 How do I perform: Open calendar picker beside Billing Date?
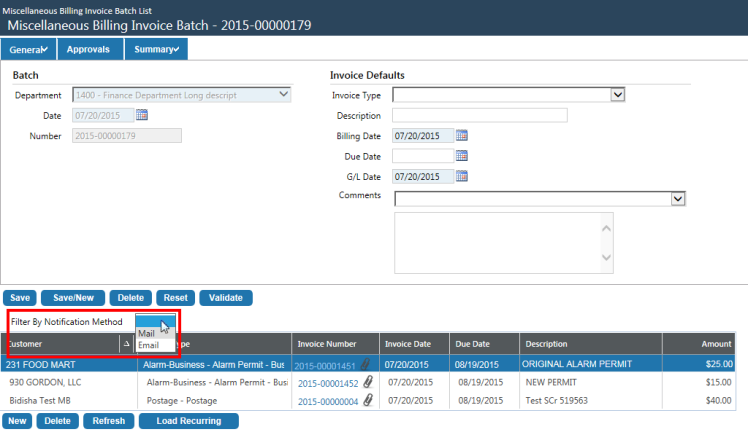click(x=462, y=135)
